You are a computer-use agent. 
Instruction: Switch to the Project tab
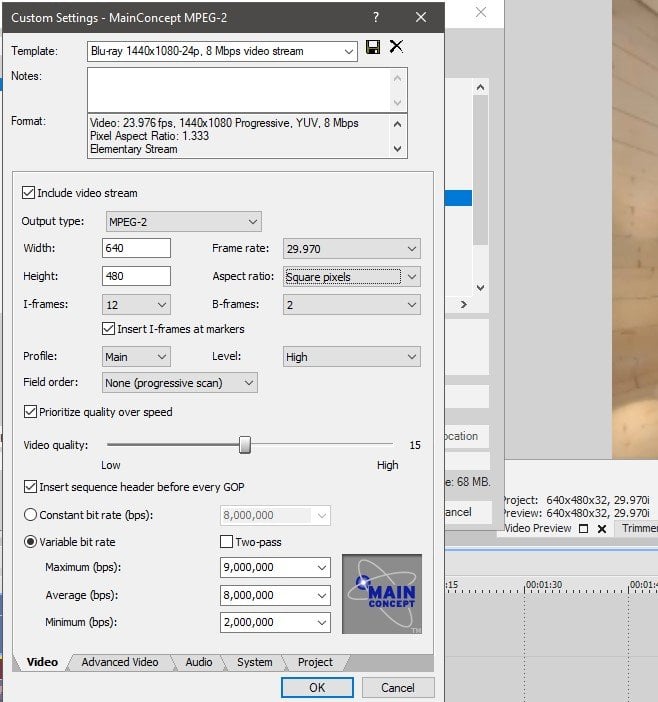[x=315, y=662]
